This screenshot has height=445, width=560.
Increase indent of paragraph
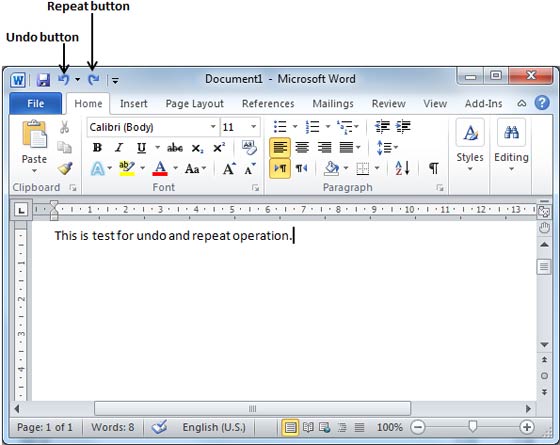403,126
